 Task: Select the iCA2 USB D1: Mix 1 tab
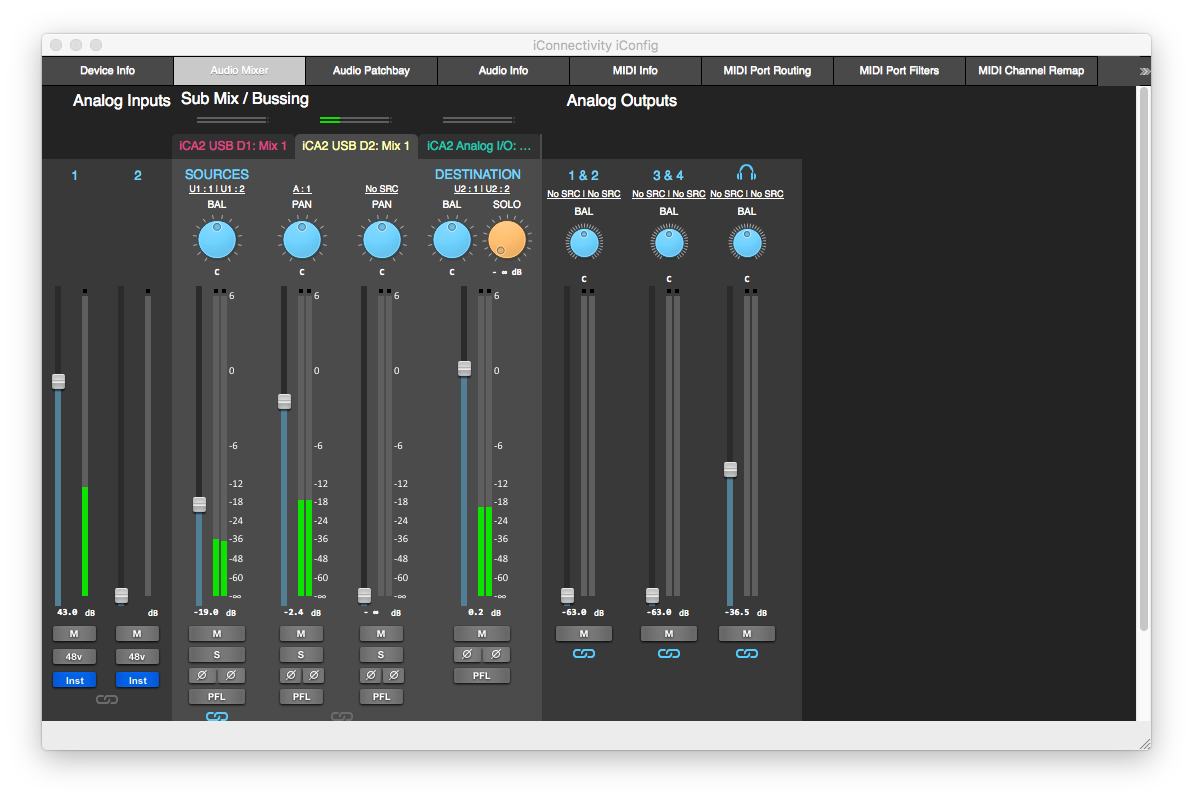pos(233,145)
